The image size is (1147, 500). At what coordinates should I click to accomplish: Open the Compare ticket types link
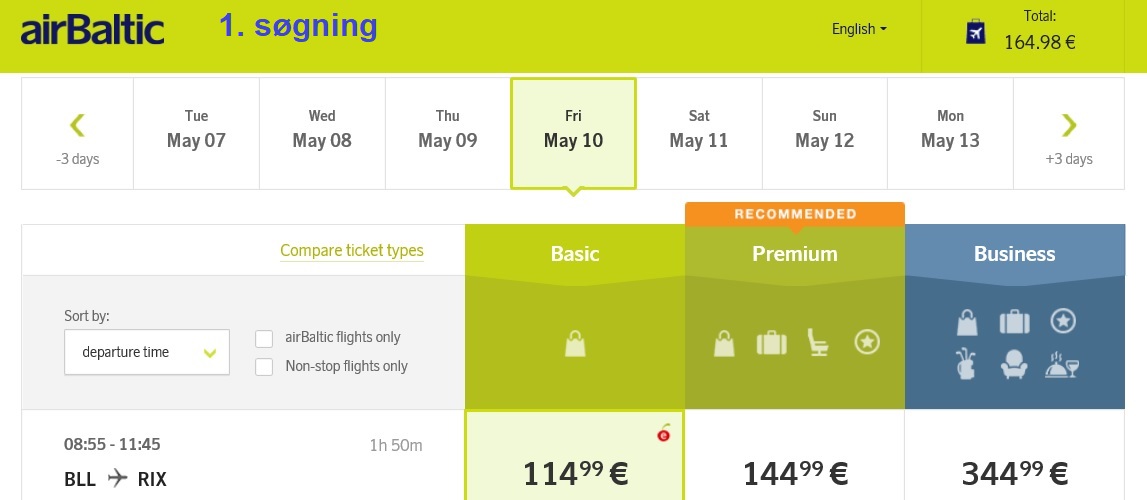[x=352, y=251]
